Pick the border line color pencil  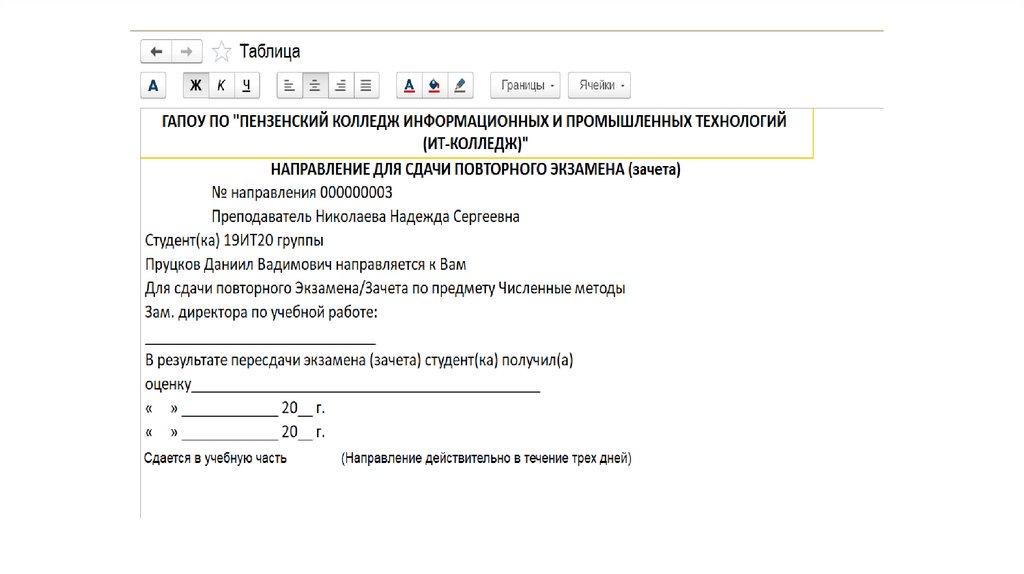click(460, 86)
